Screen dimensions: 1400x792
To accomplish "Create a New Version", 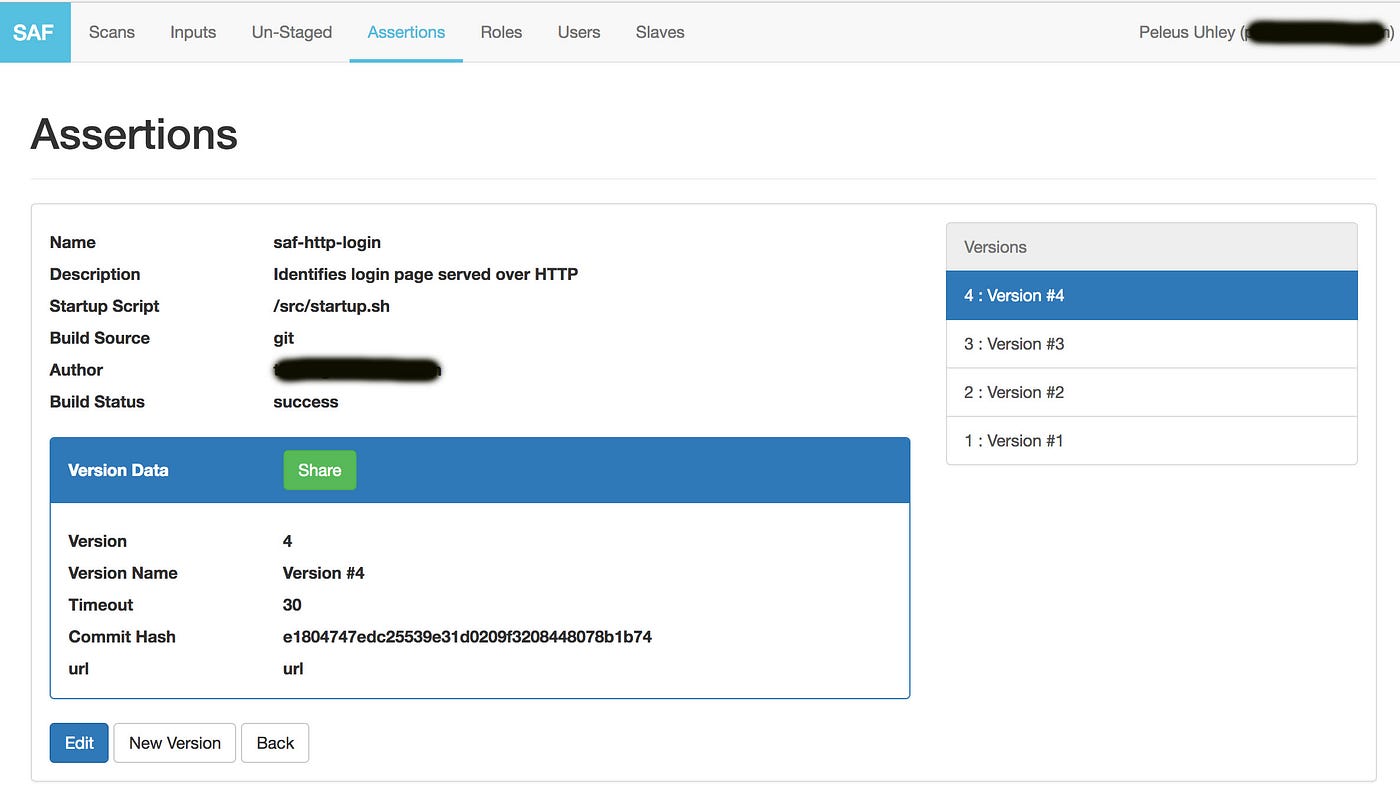I will tap(174, 743).
